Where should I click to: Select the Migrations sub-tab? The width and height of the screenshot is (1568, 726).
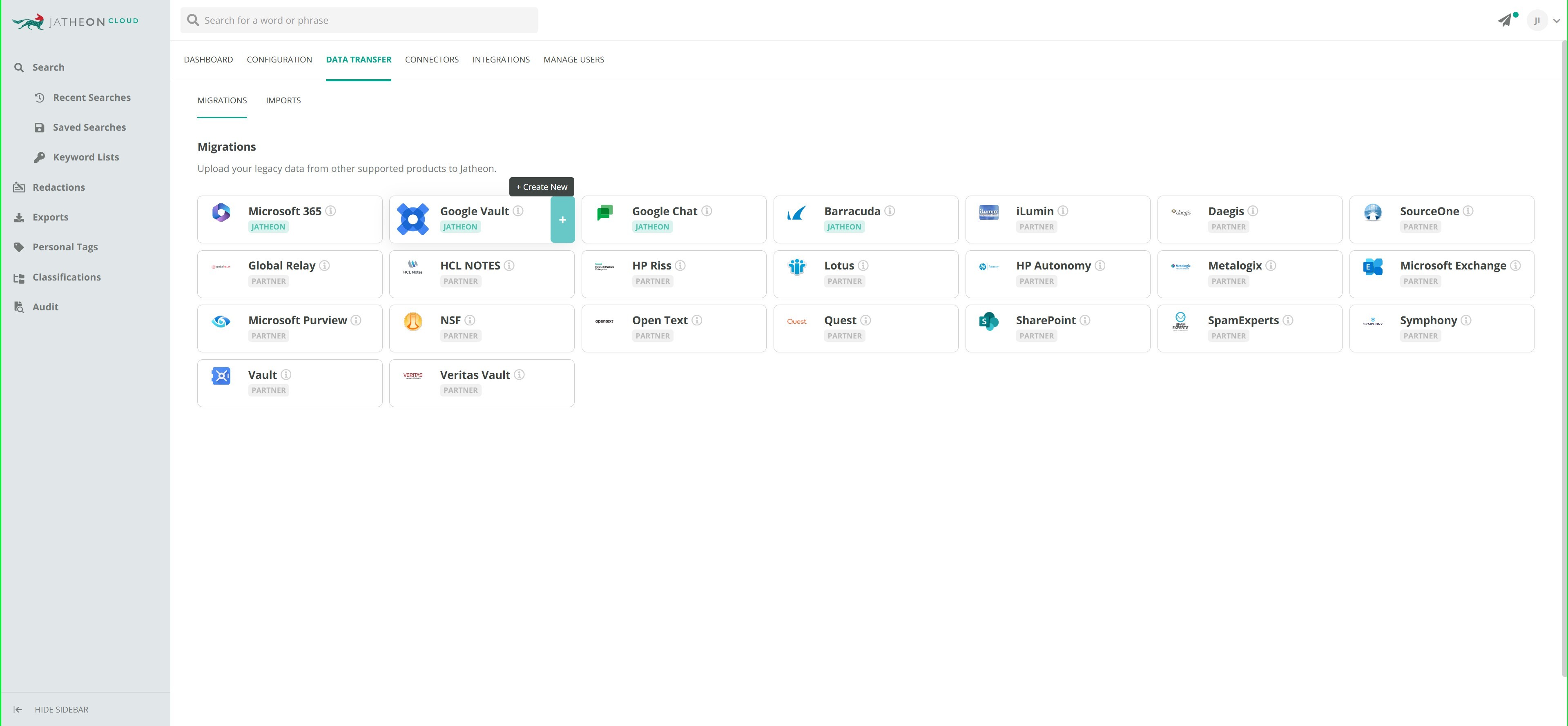tap(222, 100)
